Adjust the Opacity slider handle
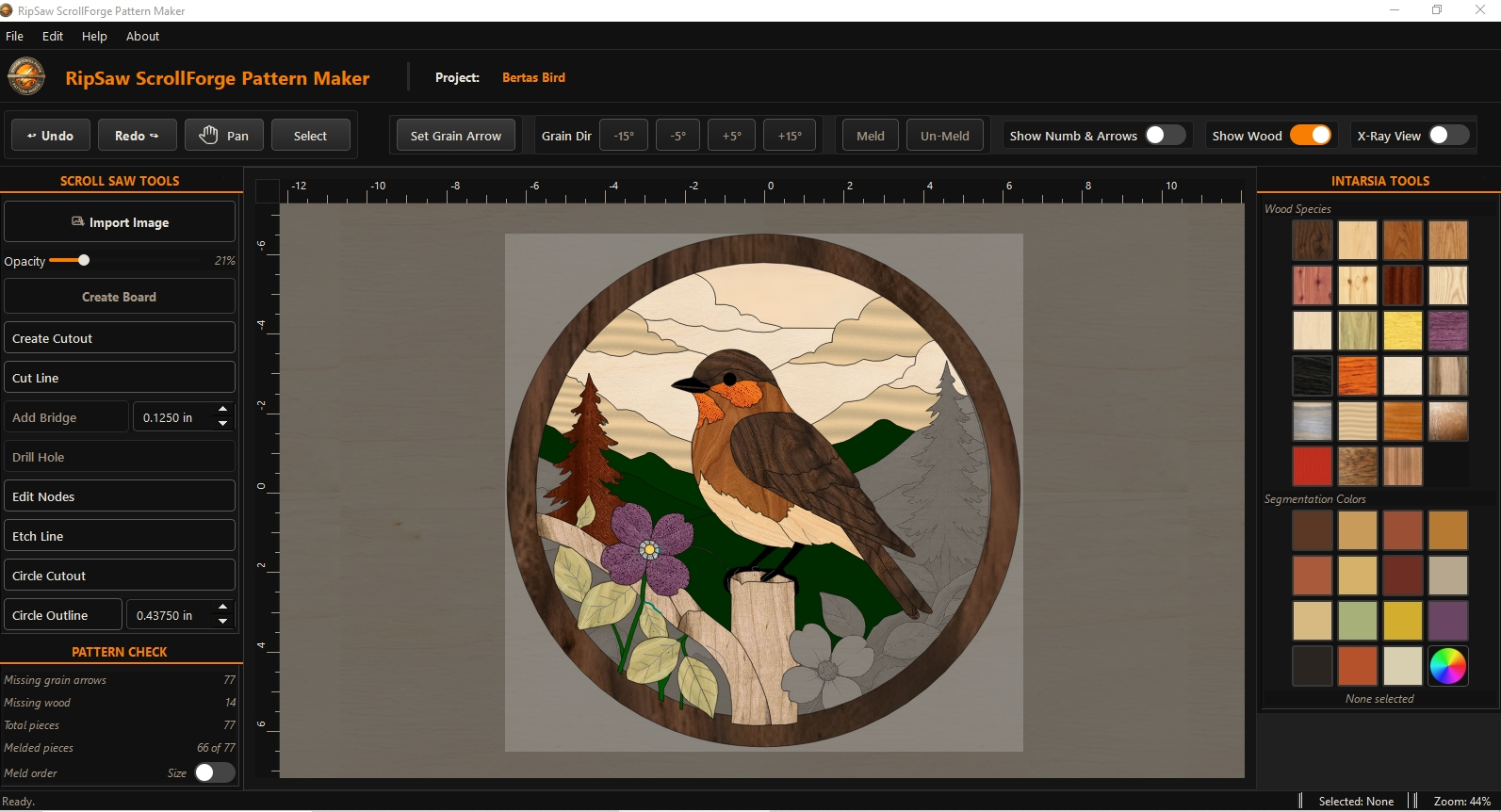This screenshot has width=1501, height=812. pyautogui.click(x=84, y=260)
